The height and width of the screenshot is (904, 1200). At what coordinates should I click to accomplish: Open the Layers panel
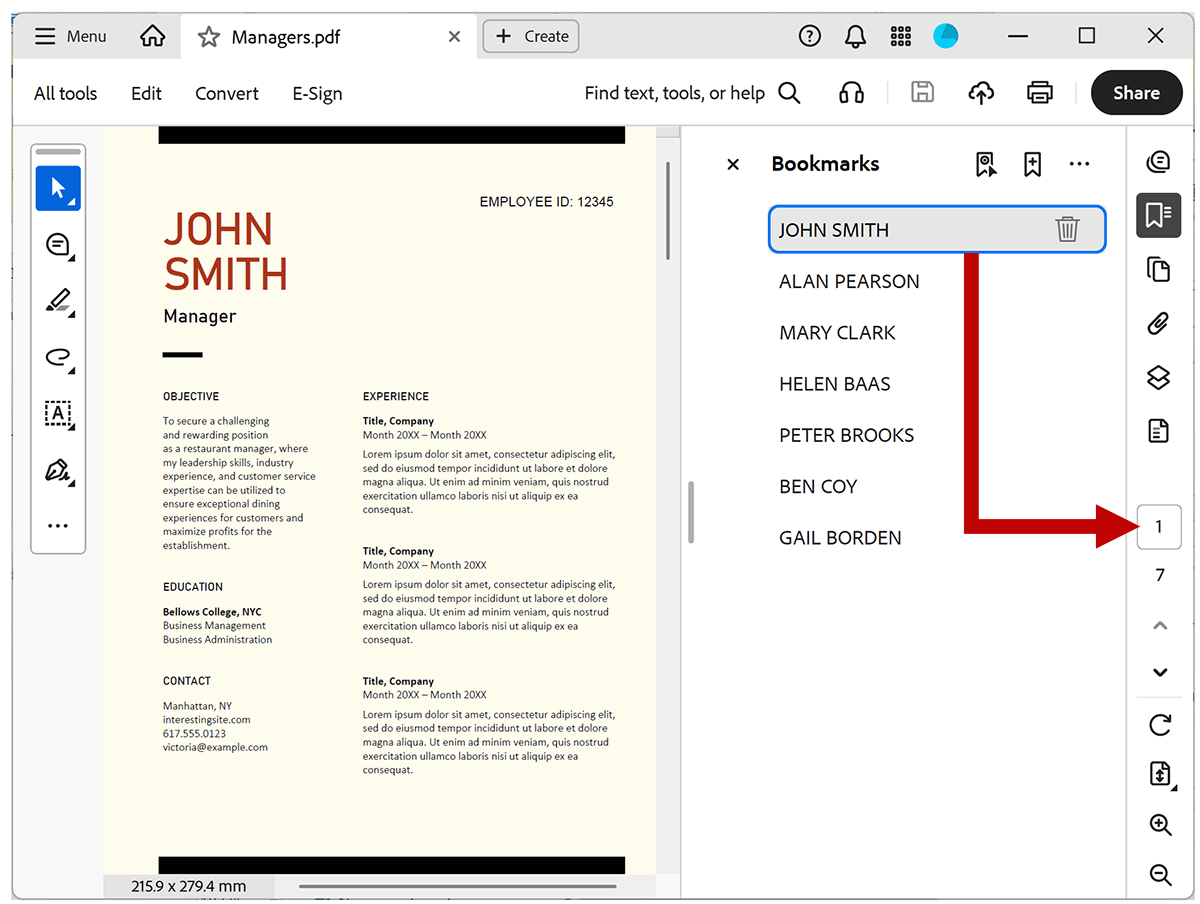point(1159,377)
